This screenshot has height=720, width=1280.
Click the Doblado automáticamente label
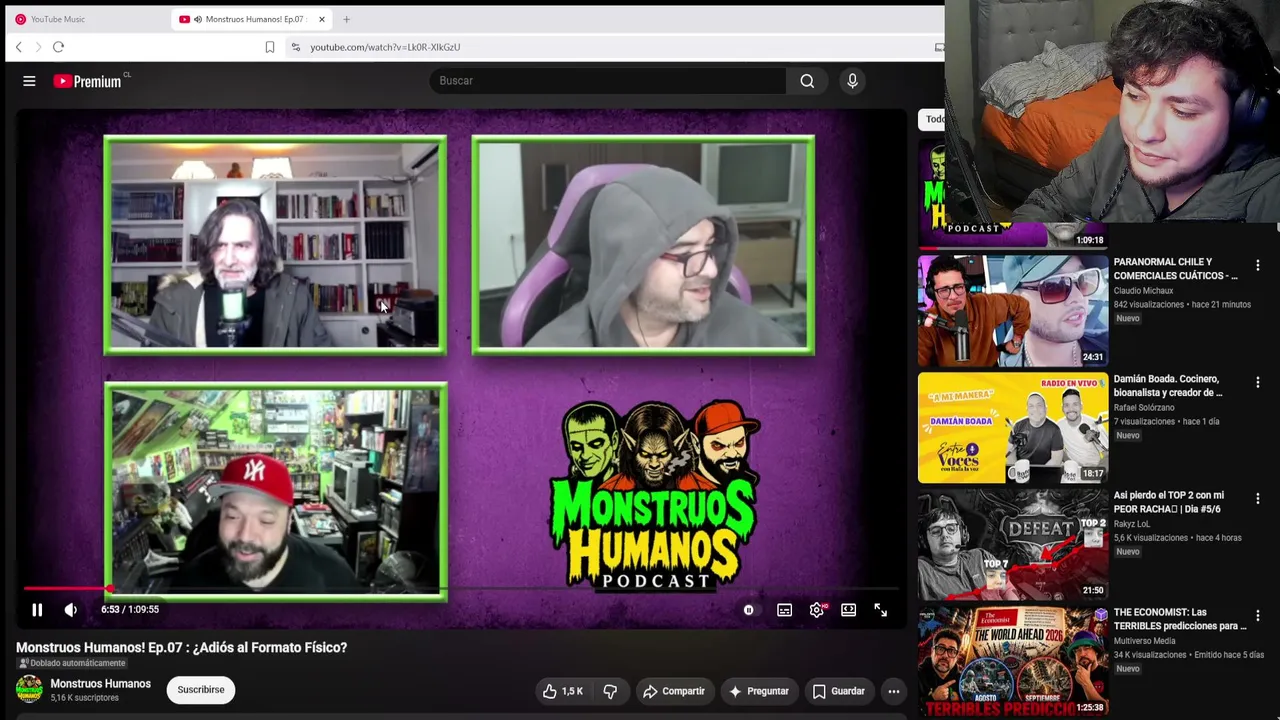[71, 663]
